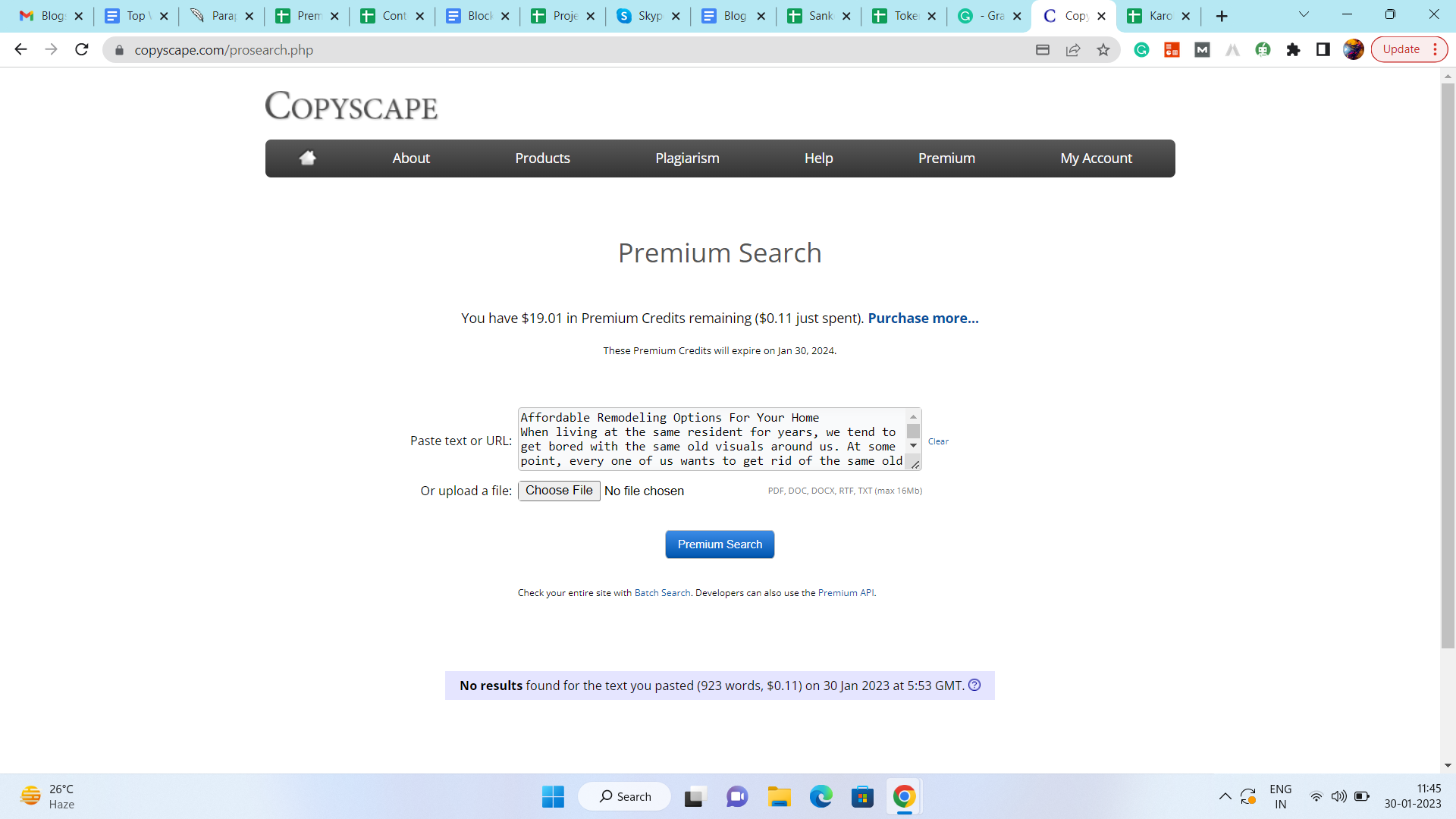The image size is (1456, 819).
Task: Open Microsoft Store from taskbar
Action: click(862, 796)
